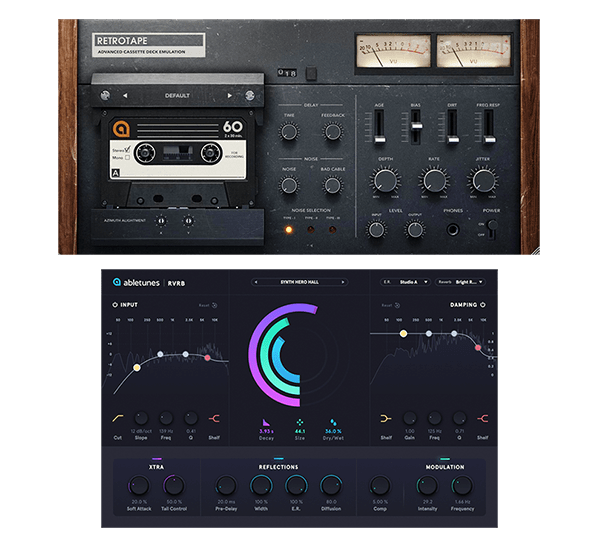Viewport: 600px width, 543px height.
Task: Click the Rate knob
Action: [434, 181]
